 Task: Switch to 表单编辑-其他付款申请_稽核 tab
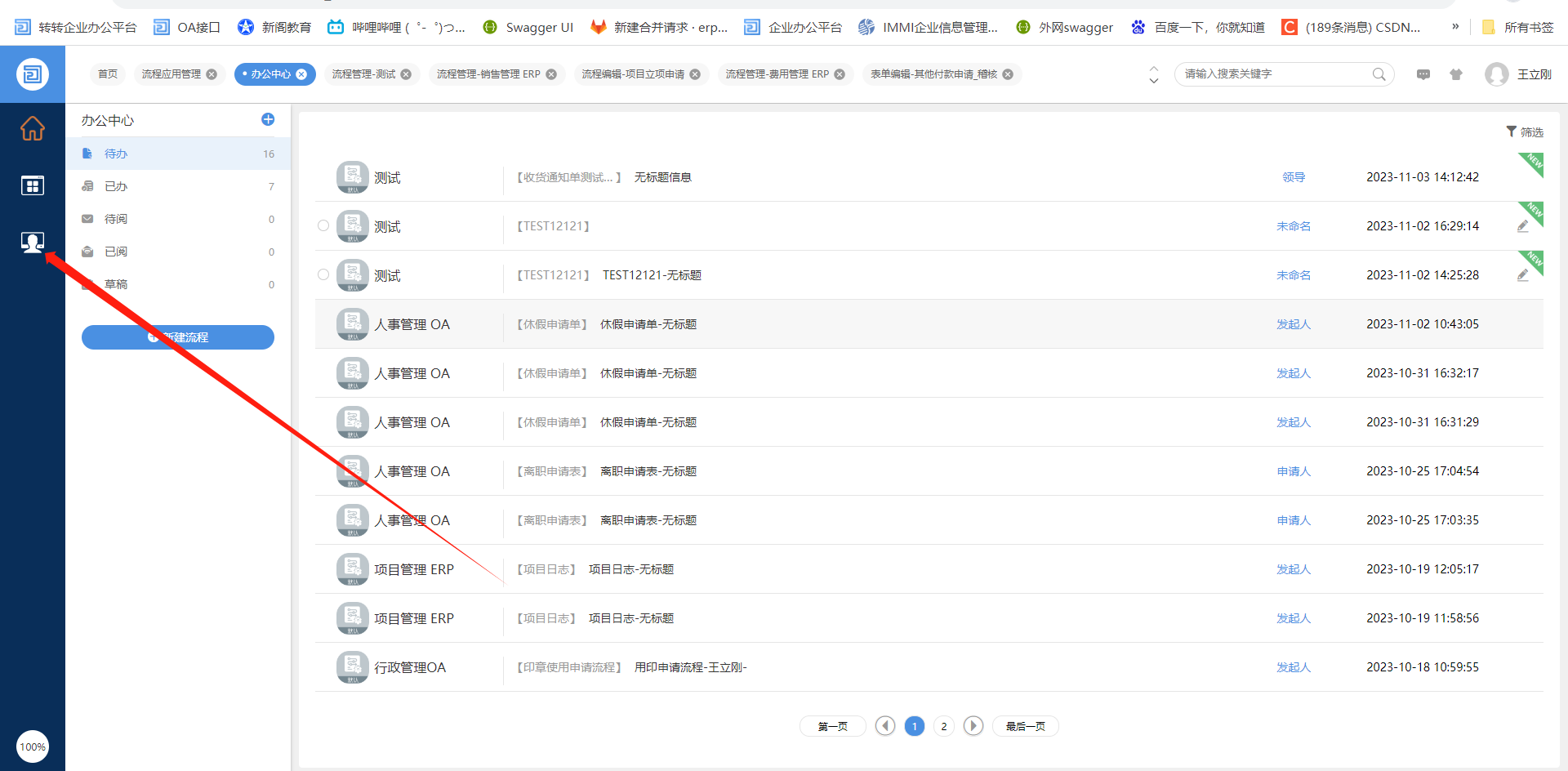tap(933, 74)
